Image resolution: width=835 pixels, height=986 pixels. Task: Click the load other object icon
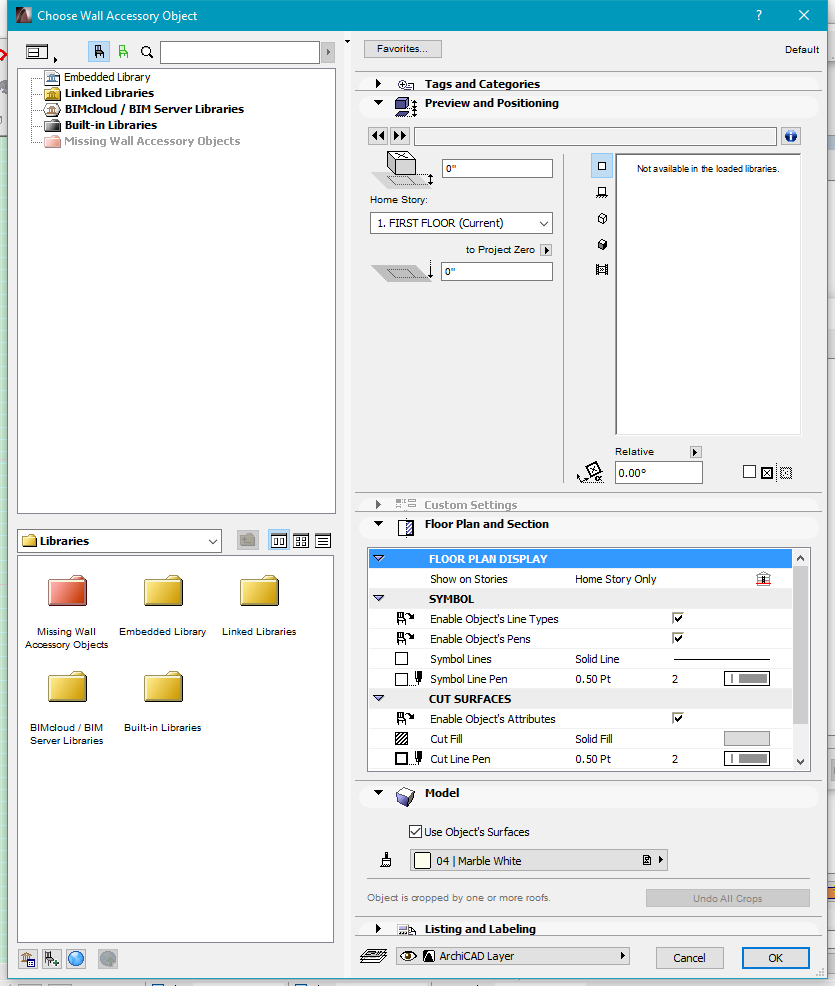coord(51,959)
